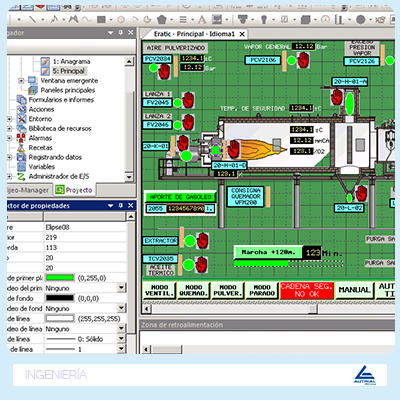
Task: Select the three-lines list tool
Action: [x=183, y=20]
